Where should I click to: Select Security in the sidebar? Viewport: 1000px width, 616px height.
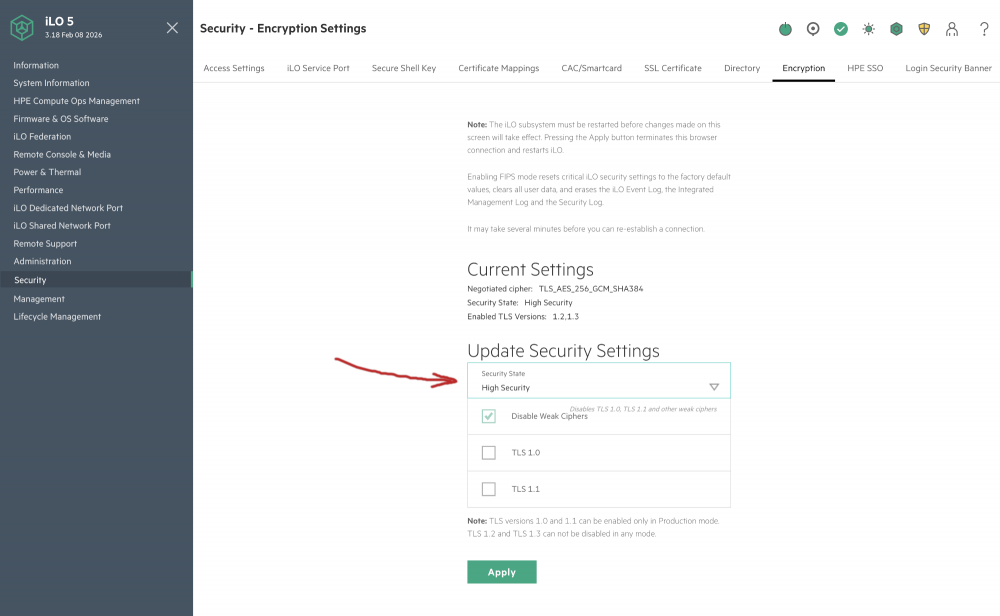pos(96,279)
